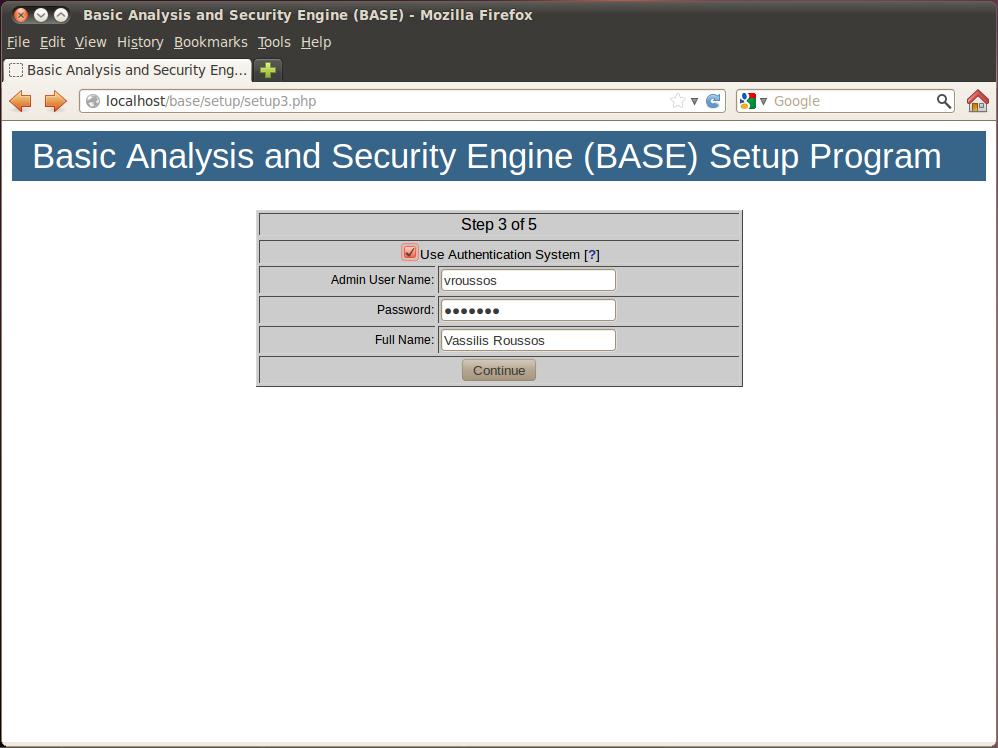This screenshot has height=748, width=998.
Task: Open the Tools menu
Action: point(274,42)
